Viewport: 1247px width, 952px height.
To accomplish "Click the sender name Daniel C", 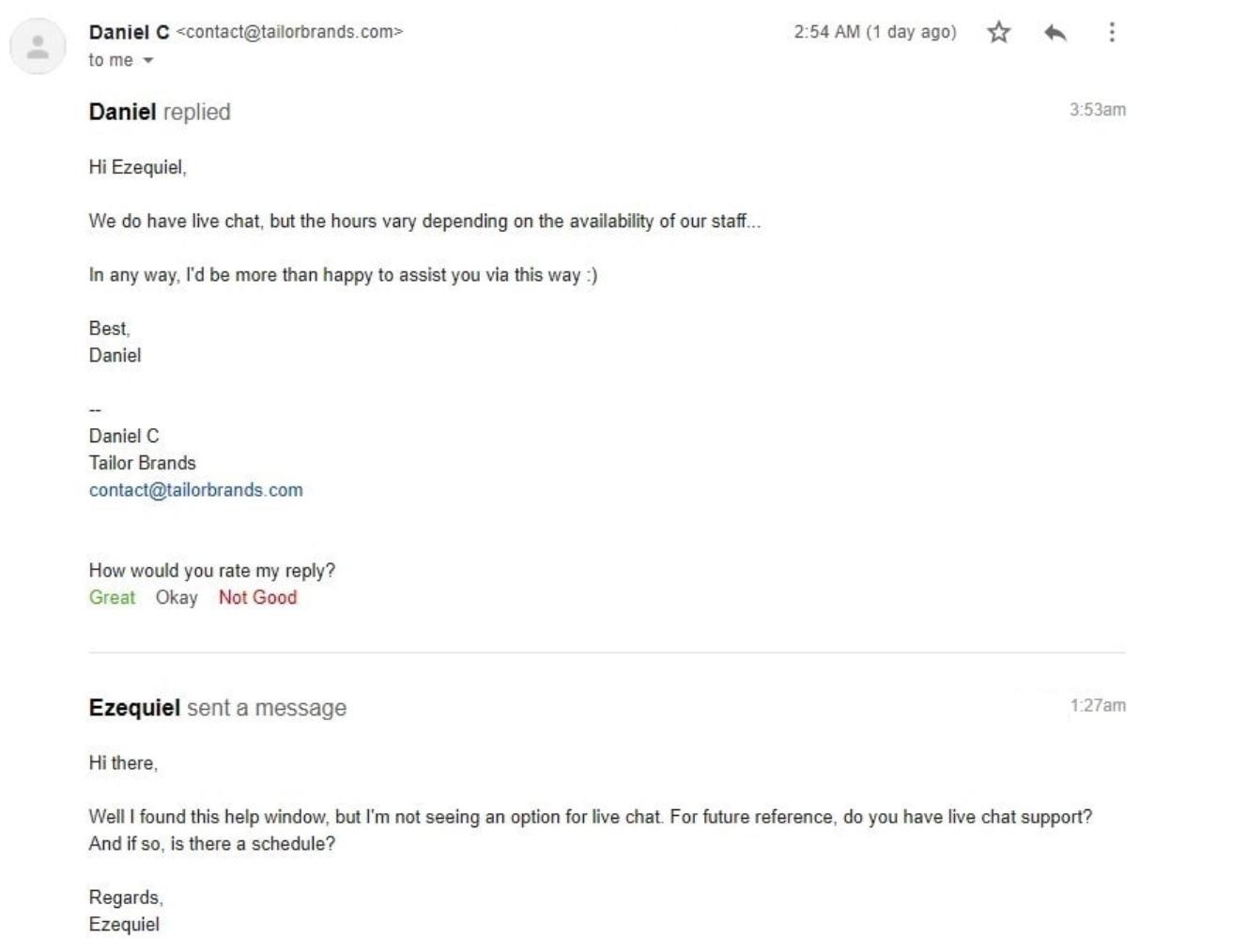I will click(x=129, y=32).
